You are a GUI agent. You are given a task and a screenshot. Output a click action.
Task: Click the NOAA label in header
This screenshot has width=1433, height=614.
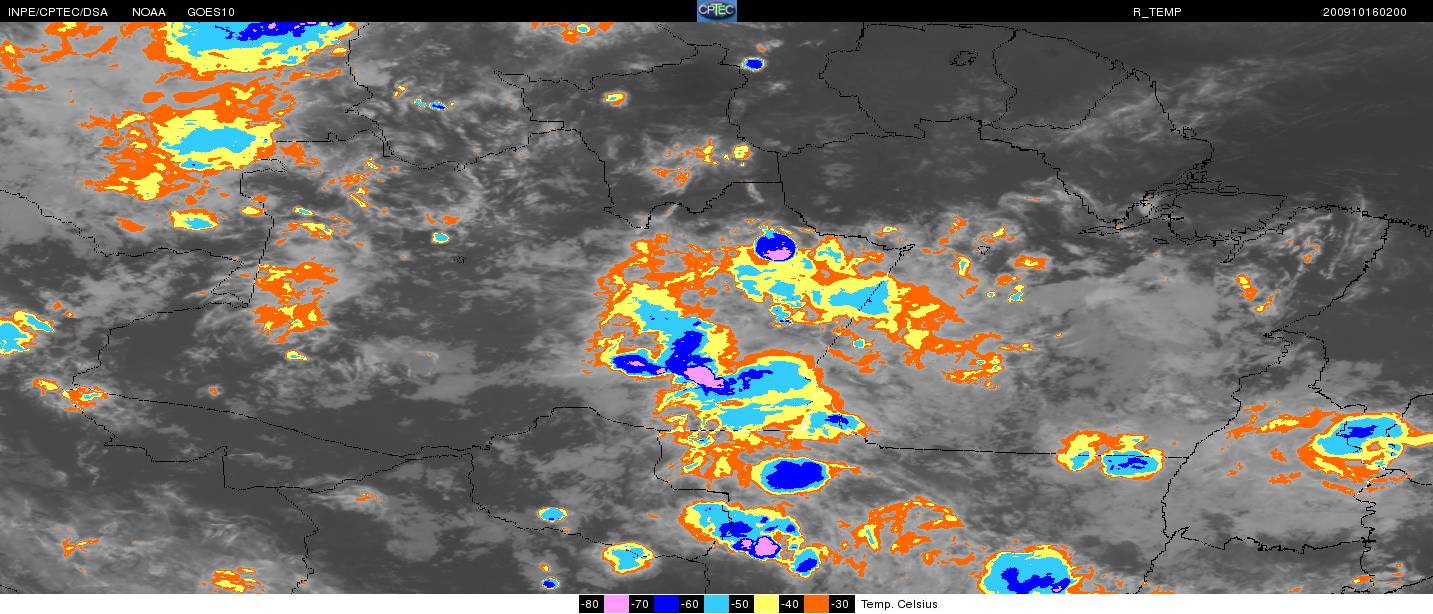coord(149,12)
